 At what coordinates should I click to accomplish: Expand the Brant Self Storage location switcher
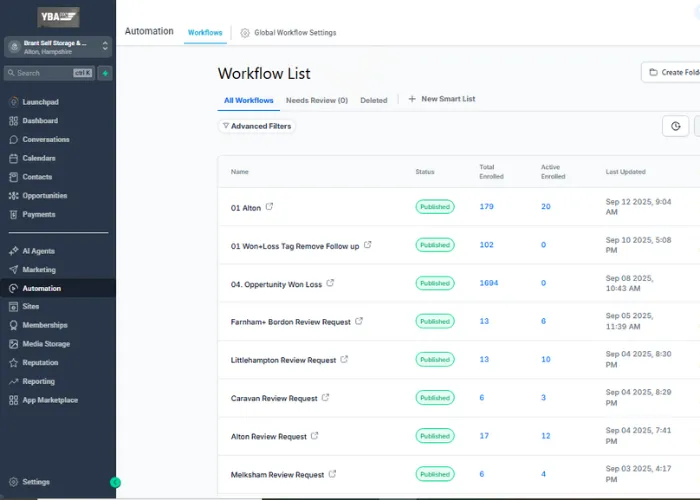[x=58, y=47]
